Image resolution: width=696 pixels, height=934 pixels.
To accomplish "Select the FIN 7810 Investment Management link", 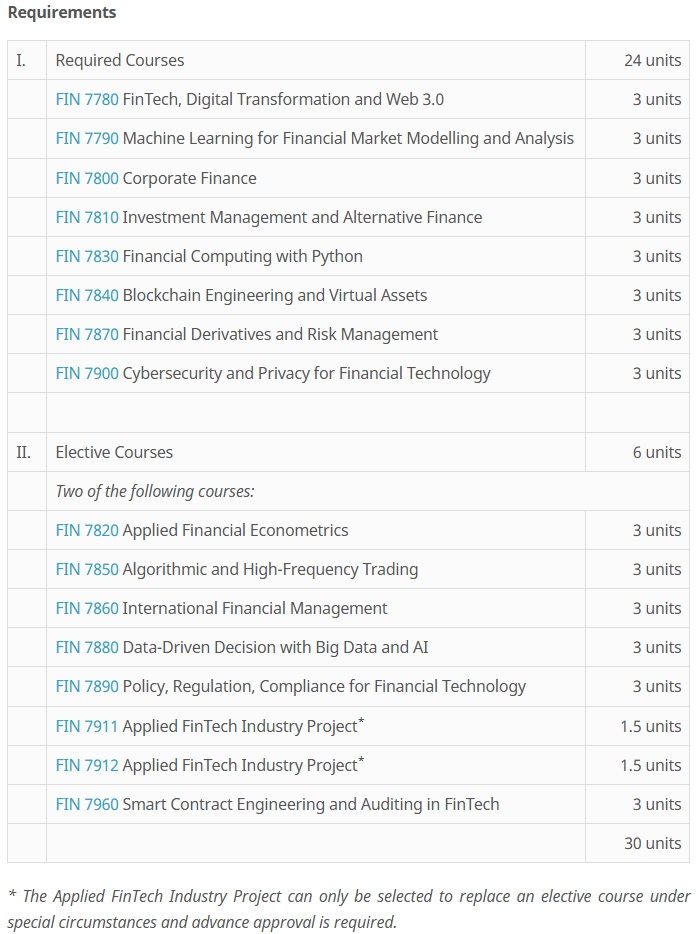I will [x=87, y=217].
